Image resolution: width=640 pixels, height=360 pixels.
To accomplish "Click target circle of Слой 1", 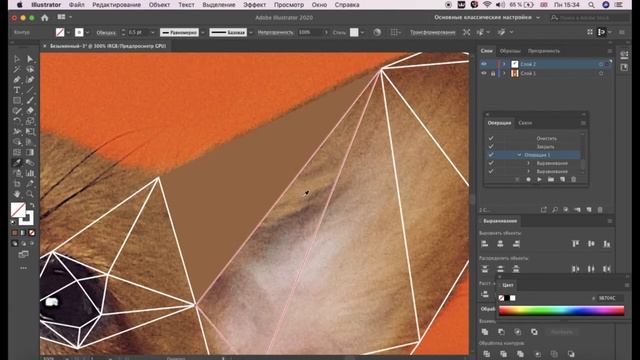I will tap(601, 73).
